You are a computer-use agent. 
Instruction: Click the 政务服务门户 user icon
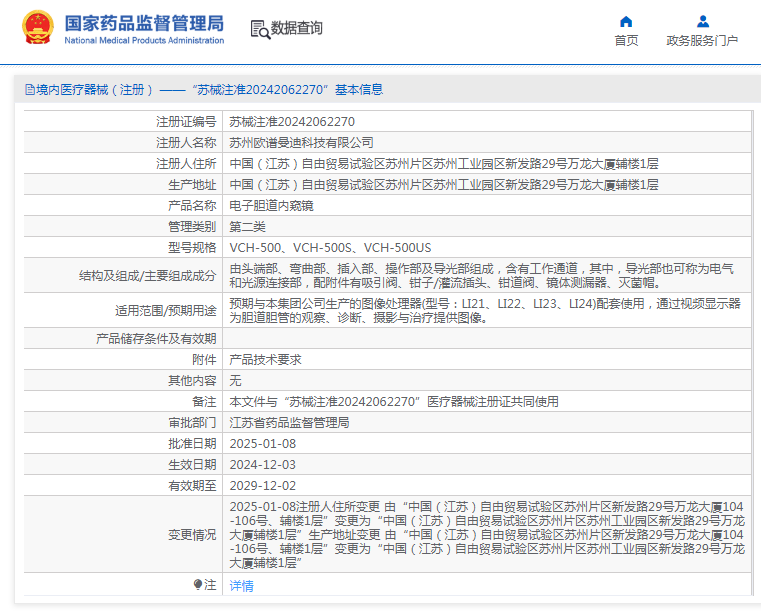pyautogui.click(x=702, y=21)
